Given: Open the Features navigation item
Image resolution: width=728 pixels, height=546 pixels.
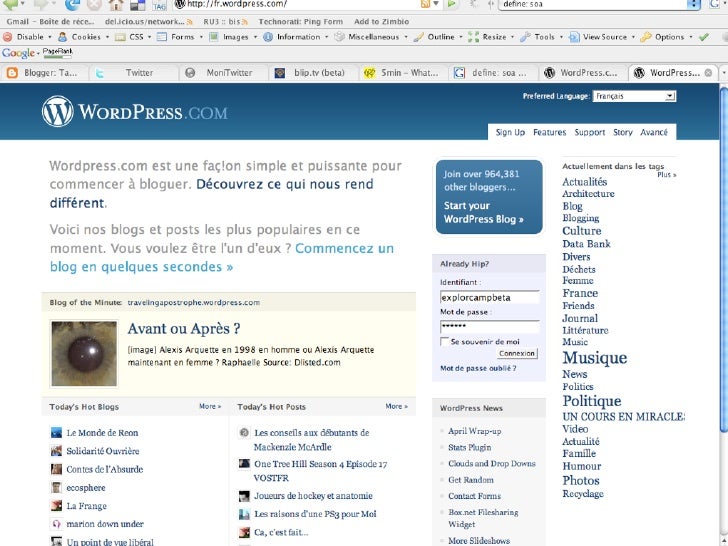Looking at the screenshot, I should (549, 132).
